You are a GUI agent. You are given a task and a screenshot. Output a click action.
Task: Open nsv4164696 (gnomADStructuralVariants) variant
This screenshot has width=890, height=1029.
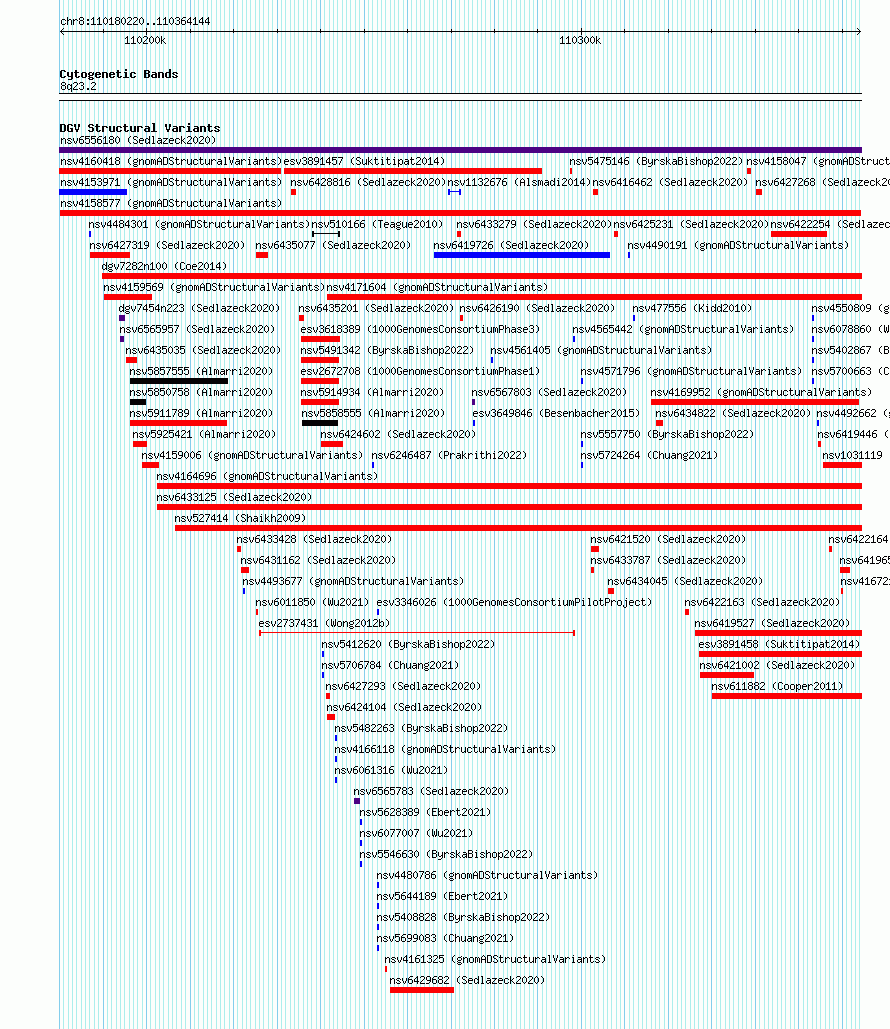[267, 476]
